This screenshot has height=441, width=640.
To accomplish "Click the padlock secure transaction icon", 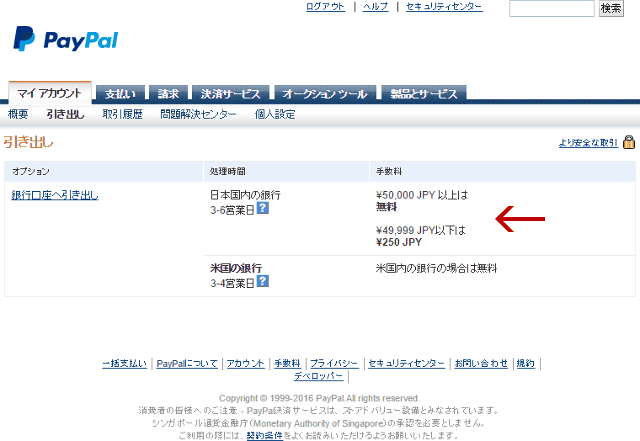I will point(629,142).
